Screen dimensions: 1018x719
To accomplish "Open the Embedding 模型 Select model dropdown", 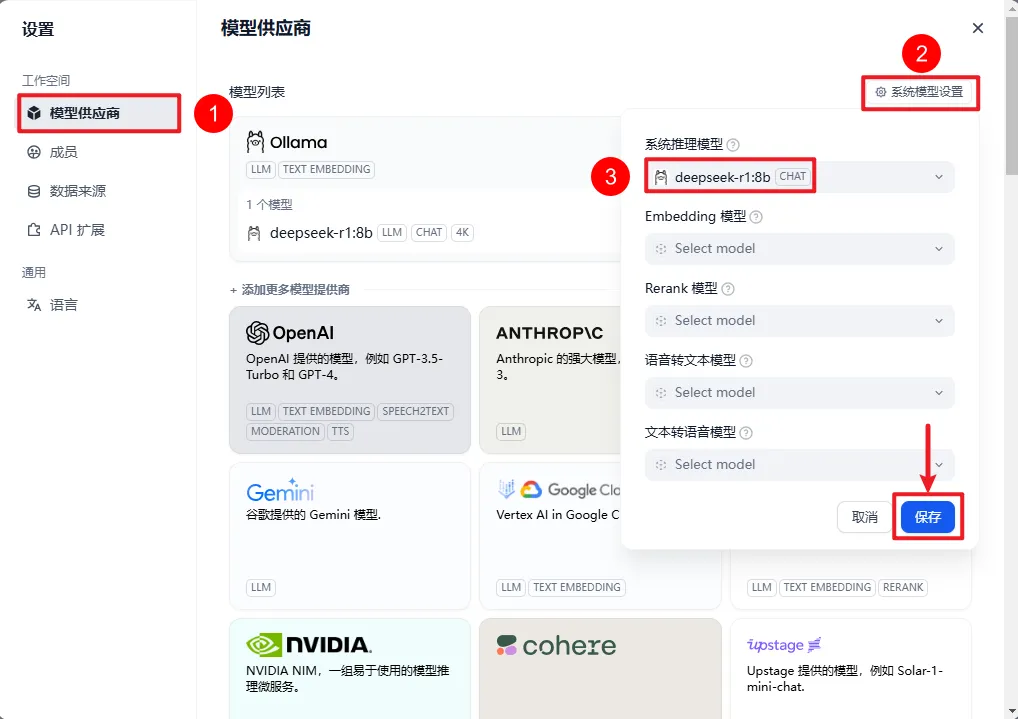I will (x=799, y=249).
